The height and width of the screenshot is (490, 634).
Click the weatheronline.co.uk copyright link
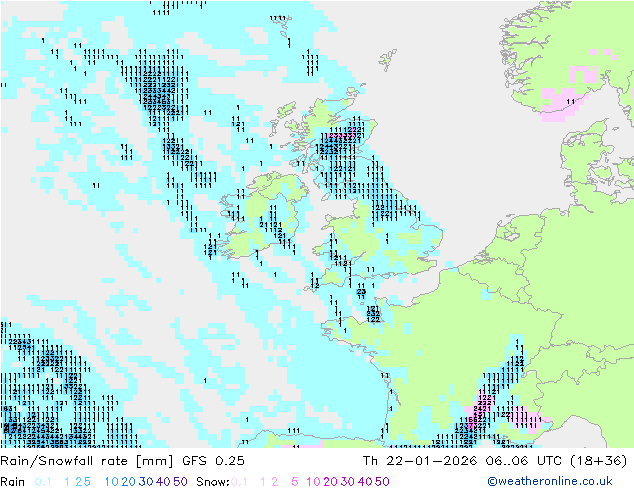pyautogui.click(x=550, y=481)
